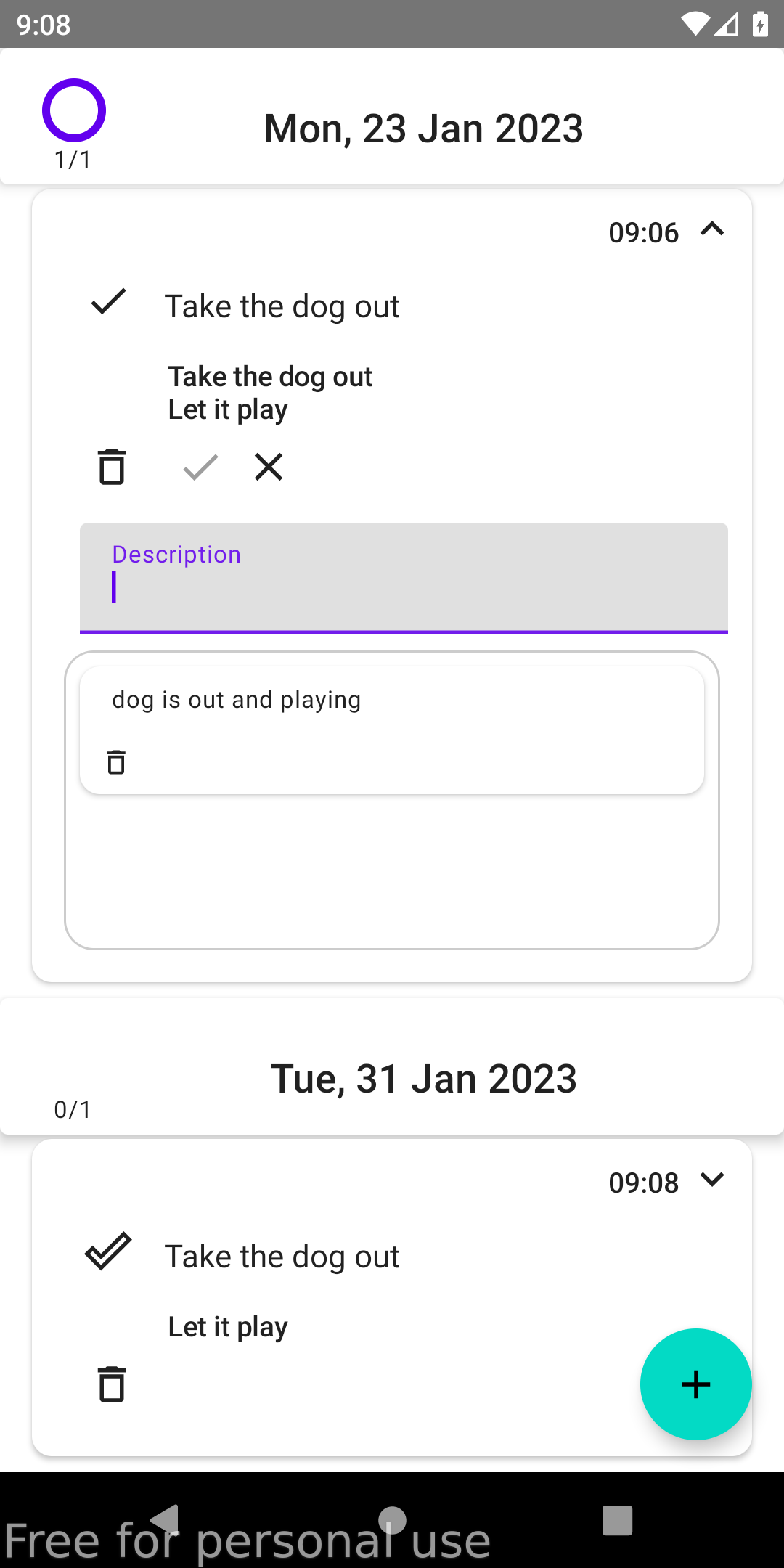Tap the bold 'Let it play' subtask under 09:06
784x1568 pixels.
(228, 410)
